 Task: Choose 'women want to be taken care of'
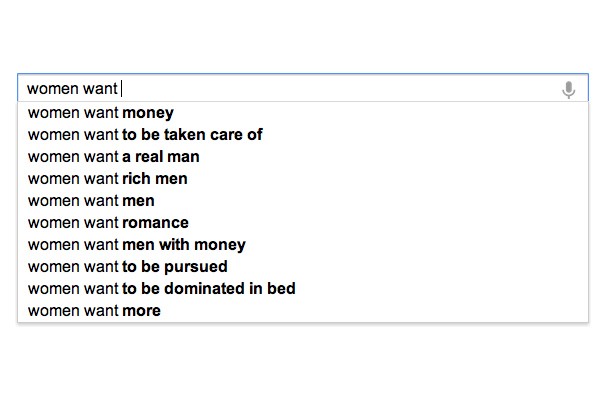pos(145,135)
